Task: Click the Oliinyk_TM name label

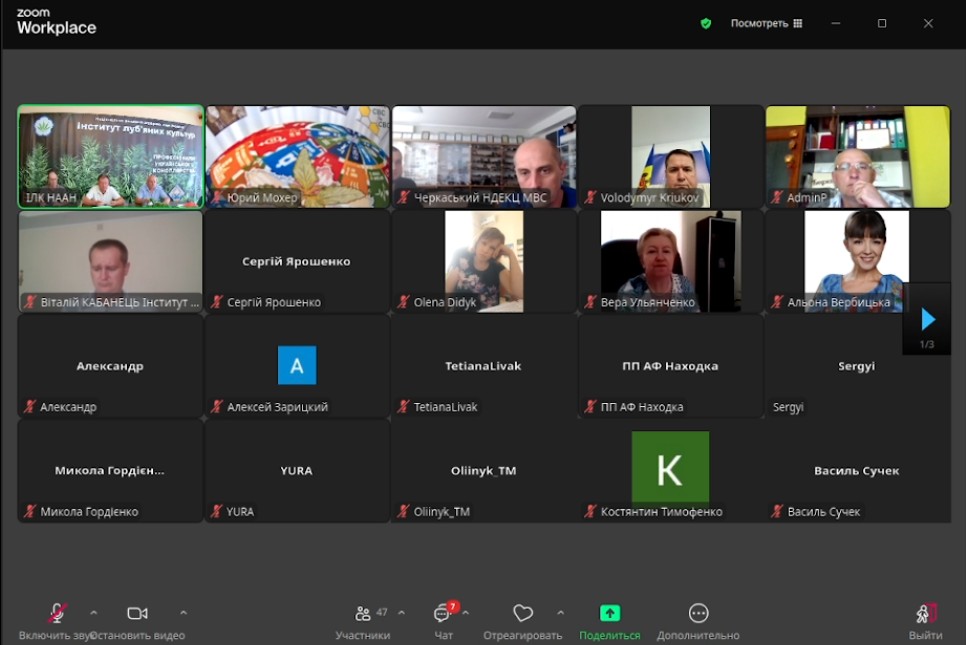Action: tap(442, 511)
